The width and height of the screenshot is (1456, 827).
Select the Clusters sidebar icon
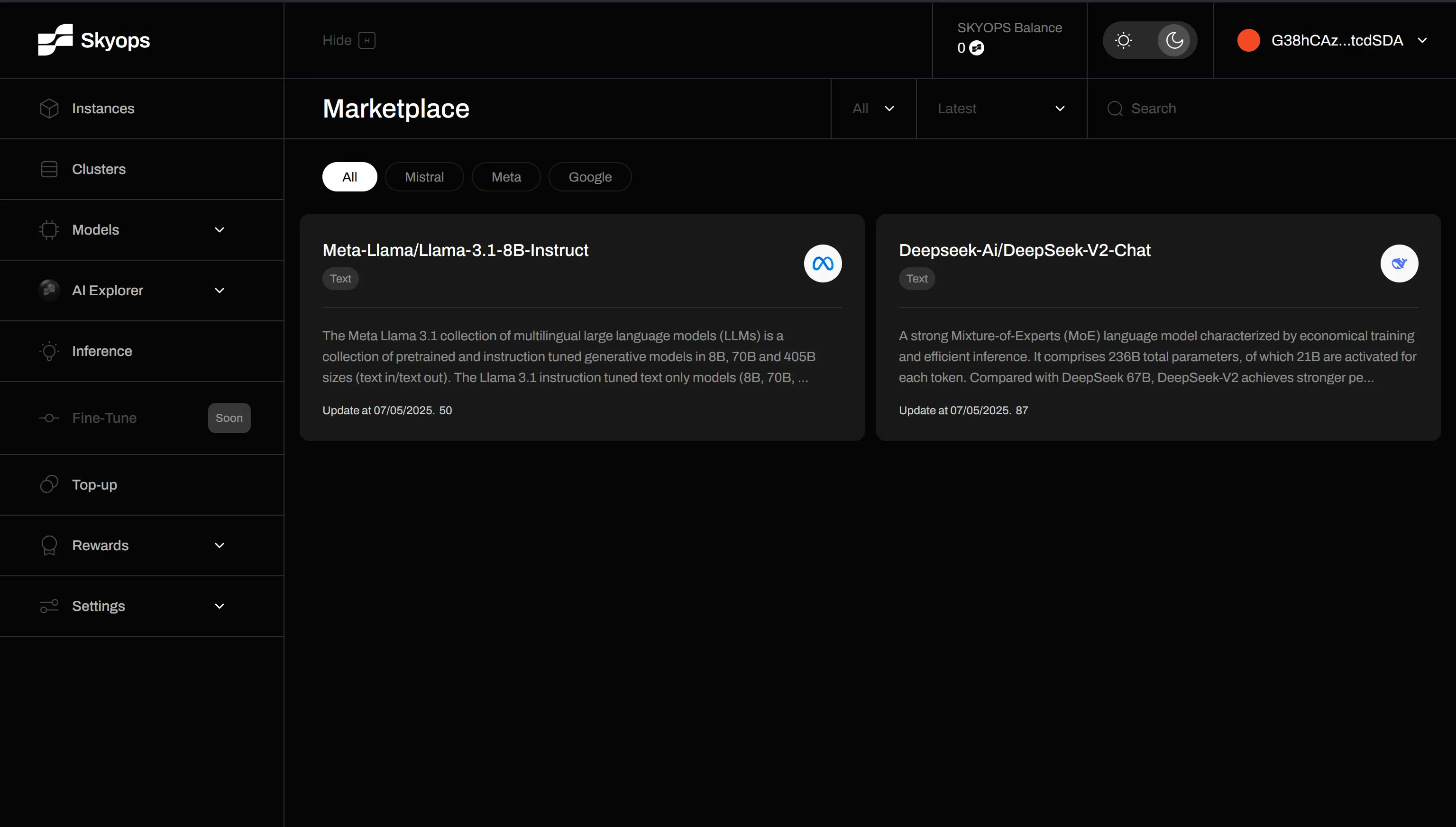click(49, 169)
